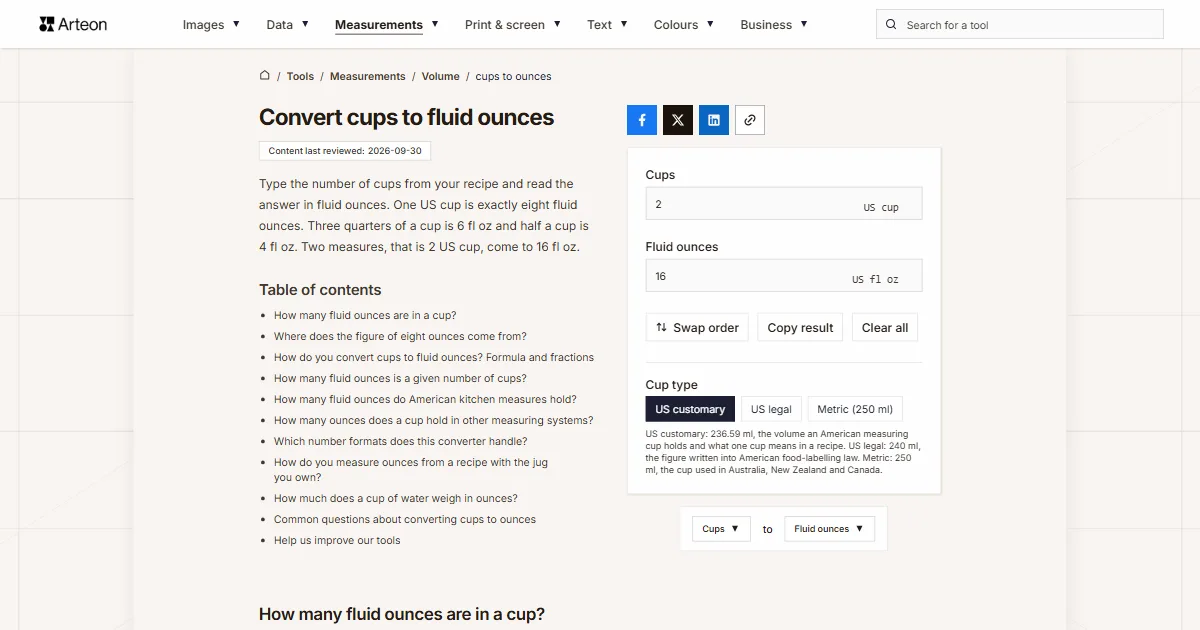Open the Volume breadcrumb link
This screenshot has width=1200, height=630.
[x=441, y=76]
